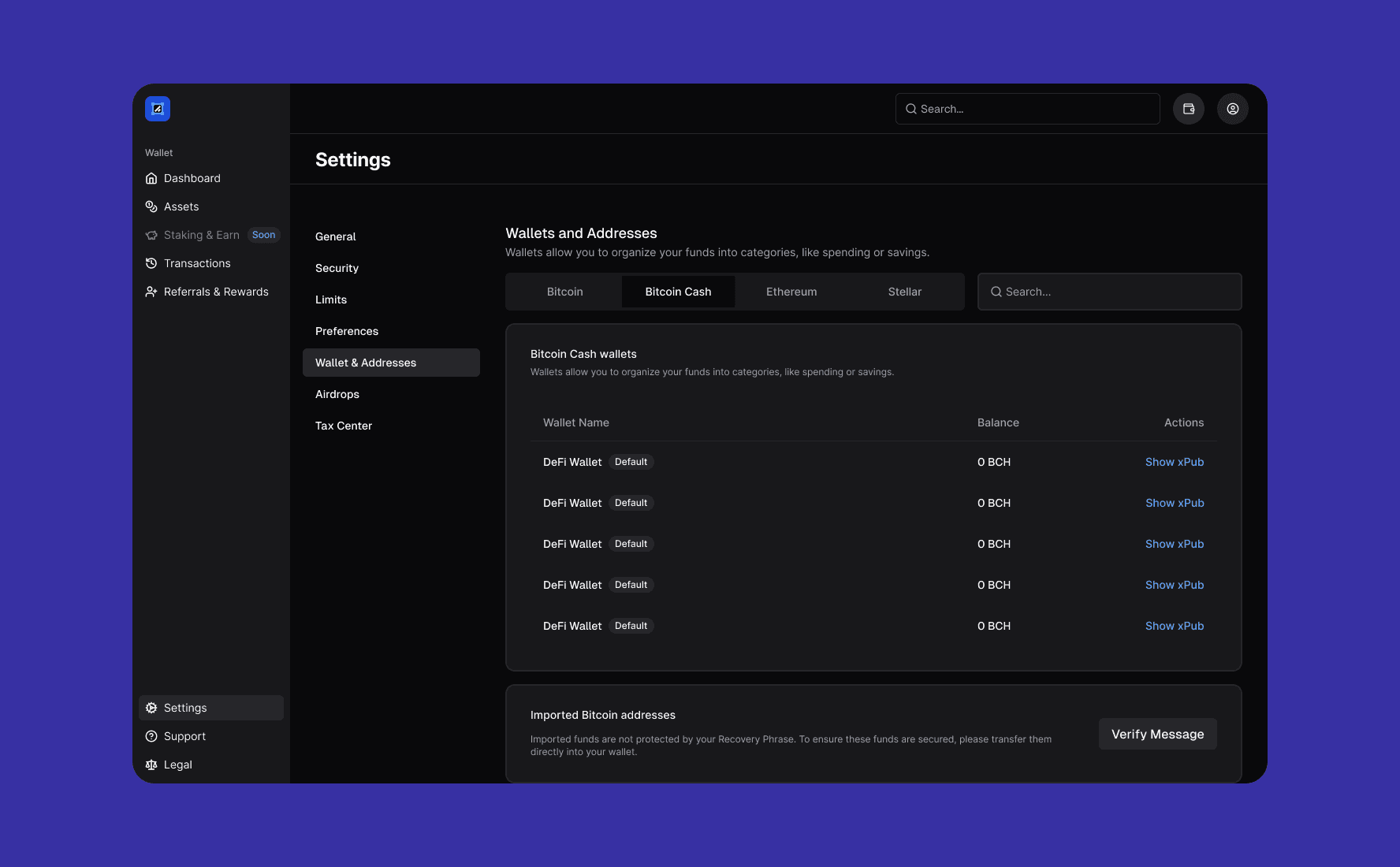1400x867 pixels.
Task: Open Support via the question mark icon
Action: (151, 735)
